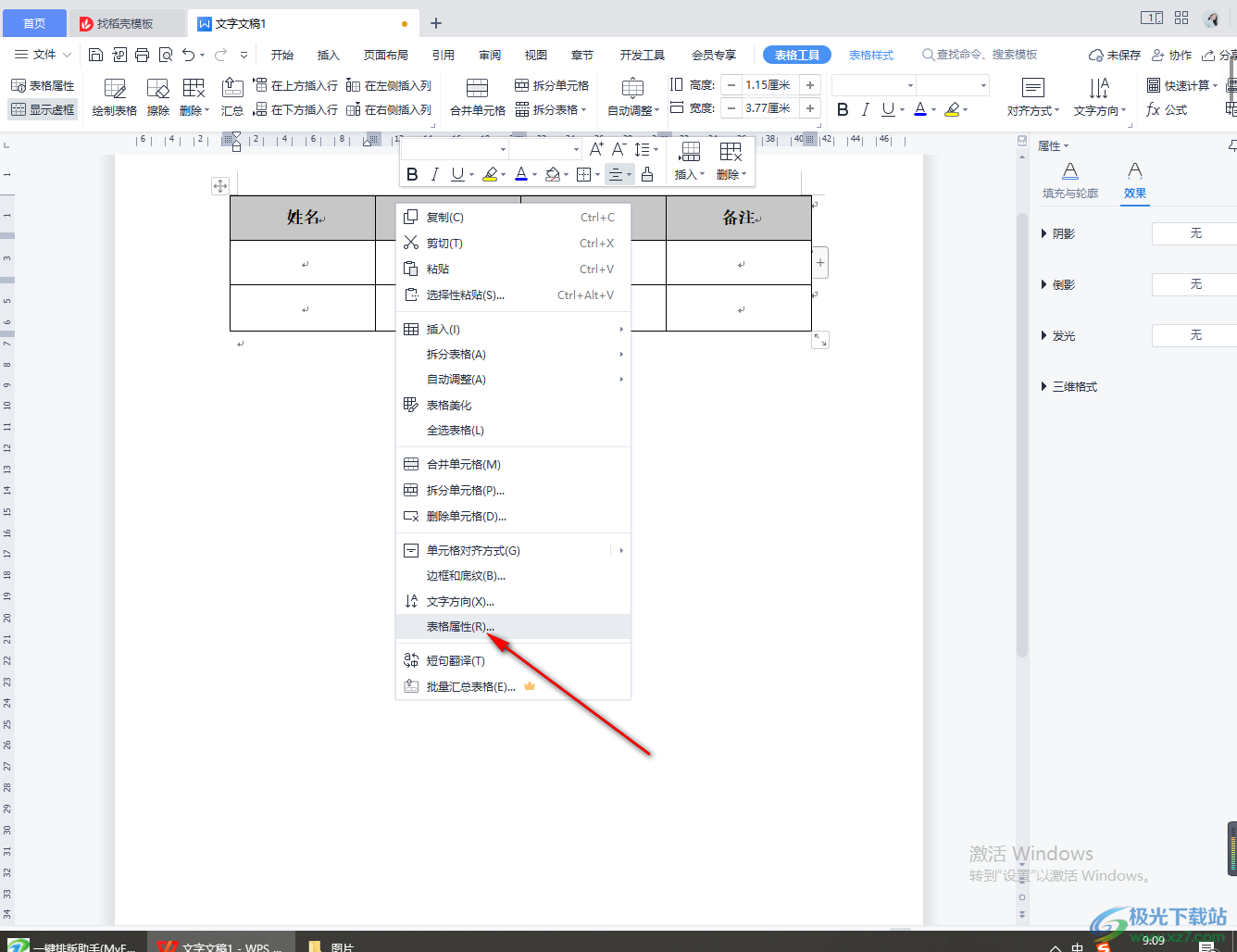The image size is (1237, 952).
Task: Open the 找稻壳模板 tab
Action: (x=126, y=23)
